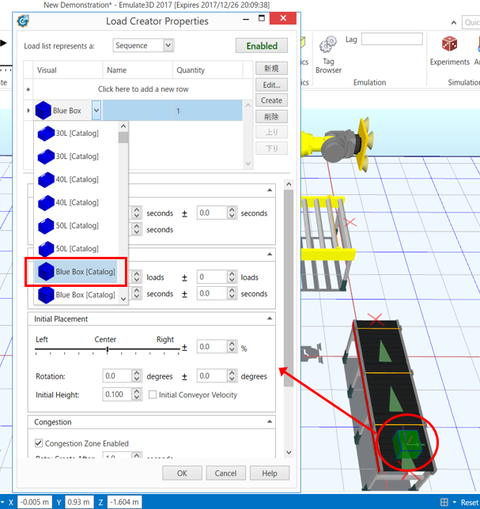Select the first 40L [Catalog] item
This screenshot has width=480, height=509.
(76, 179)
